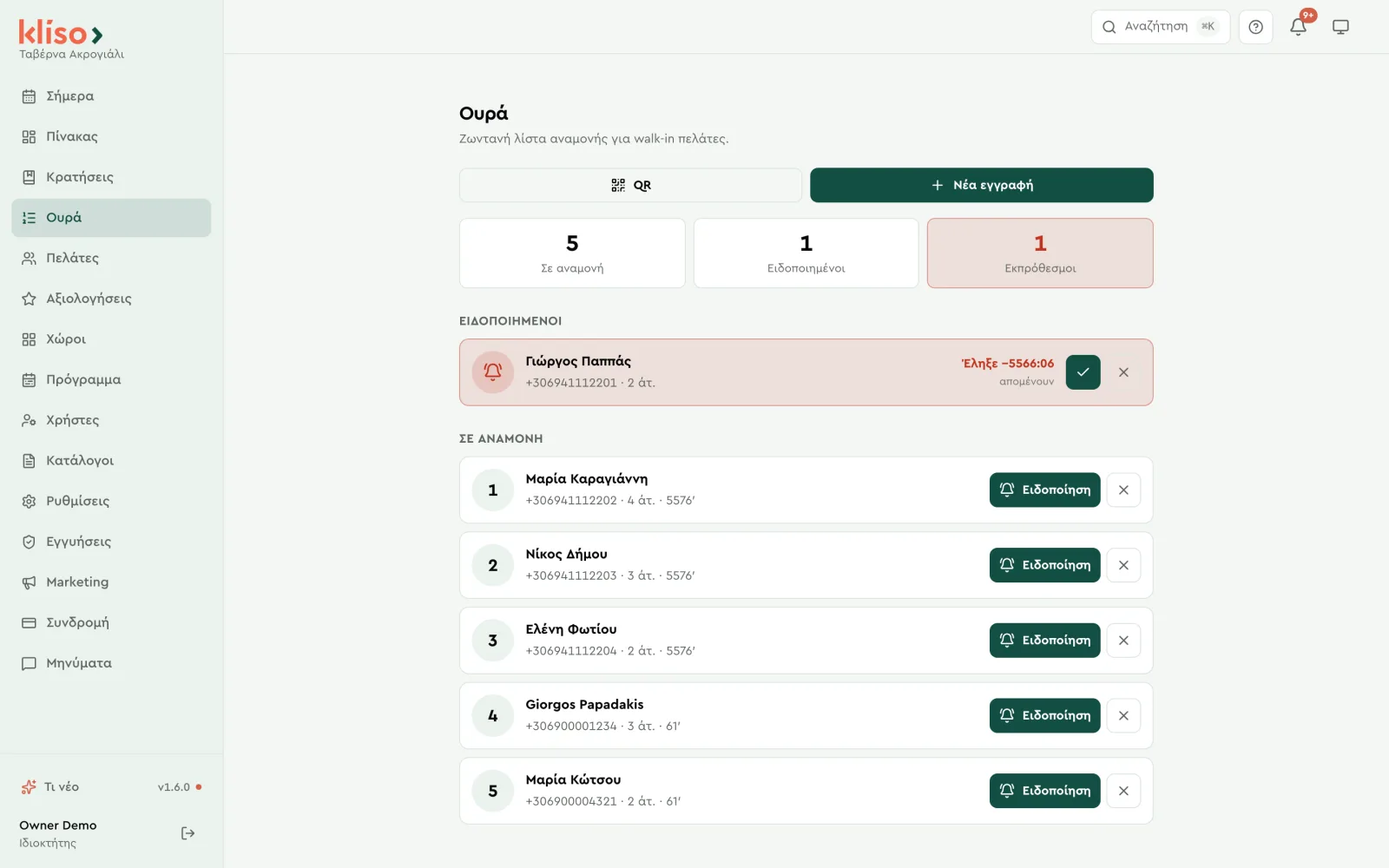Click the kliso logo

tap(61, 33)
